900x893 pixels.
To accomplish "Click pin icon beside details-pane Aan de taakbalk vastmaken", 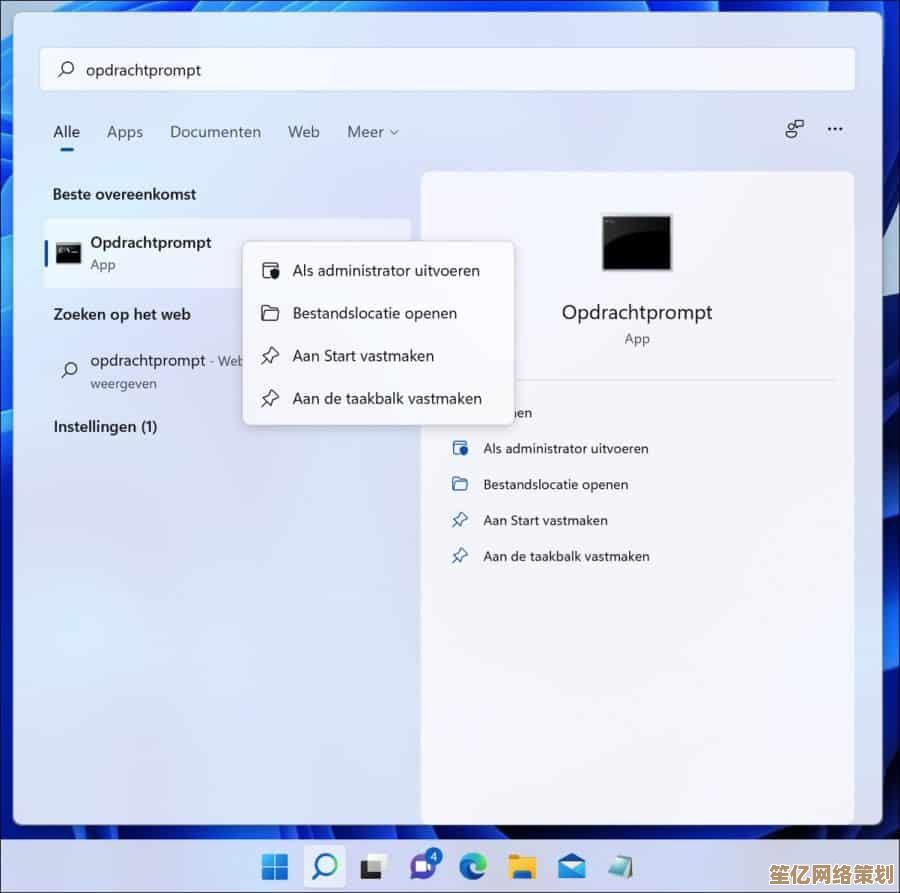I will click(460, 556).
